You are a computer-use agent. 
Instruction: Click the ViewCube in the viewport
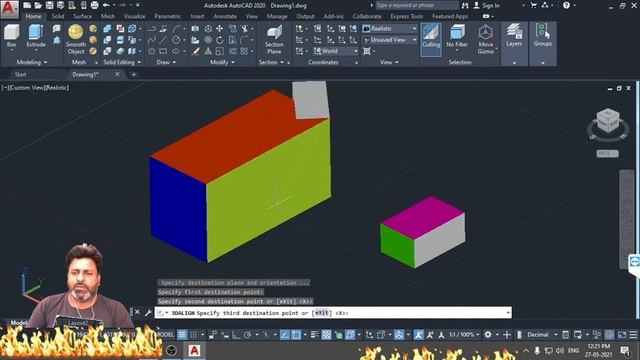coord(608,120)
